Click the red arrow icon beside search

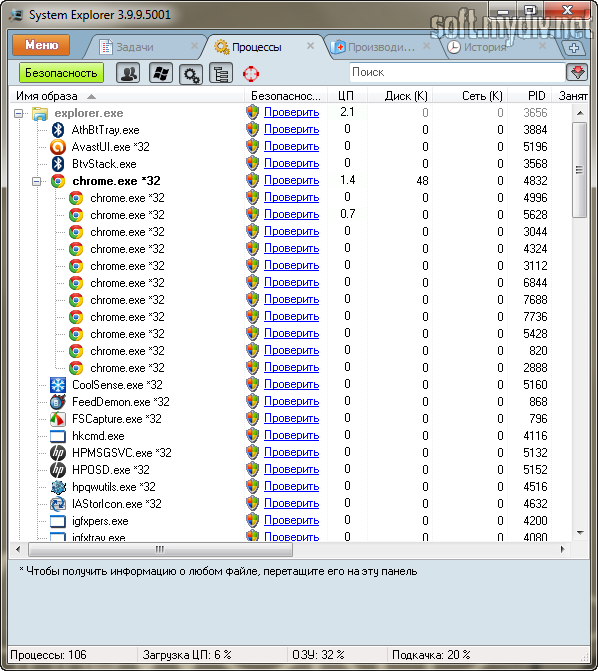click(577, 72)
